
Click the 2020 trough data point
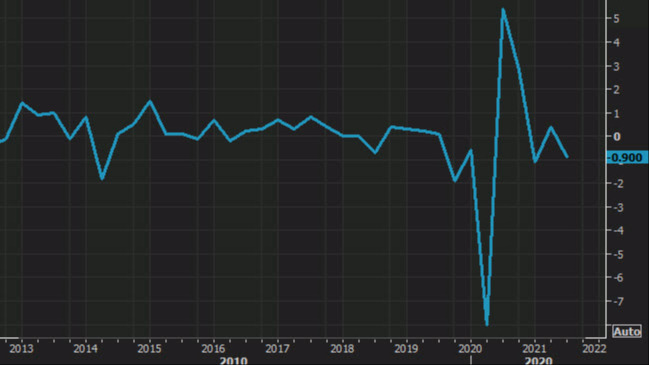coord(487,324)
